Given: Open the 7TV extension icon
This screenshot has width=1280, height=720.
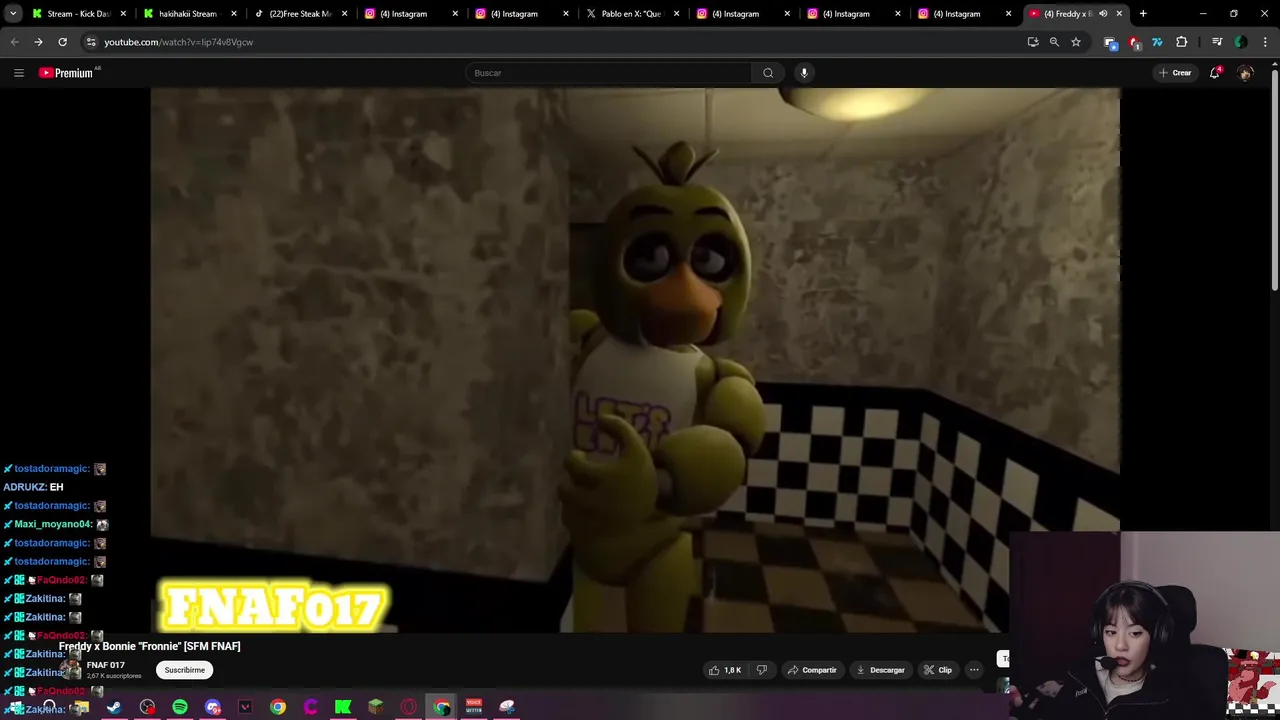Looking at the screenshot, I should point(1157,42).
